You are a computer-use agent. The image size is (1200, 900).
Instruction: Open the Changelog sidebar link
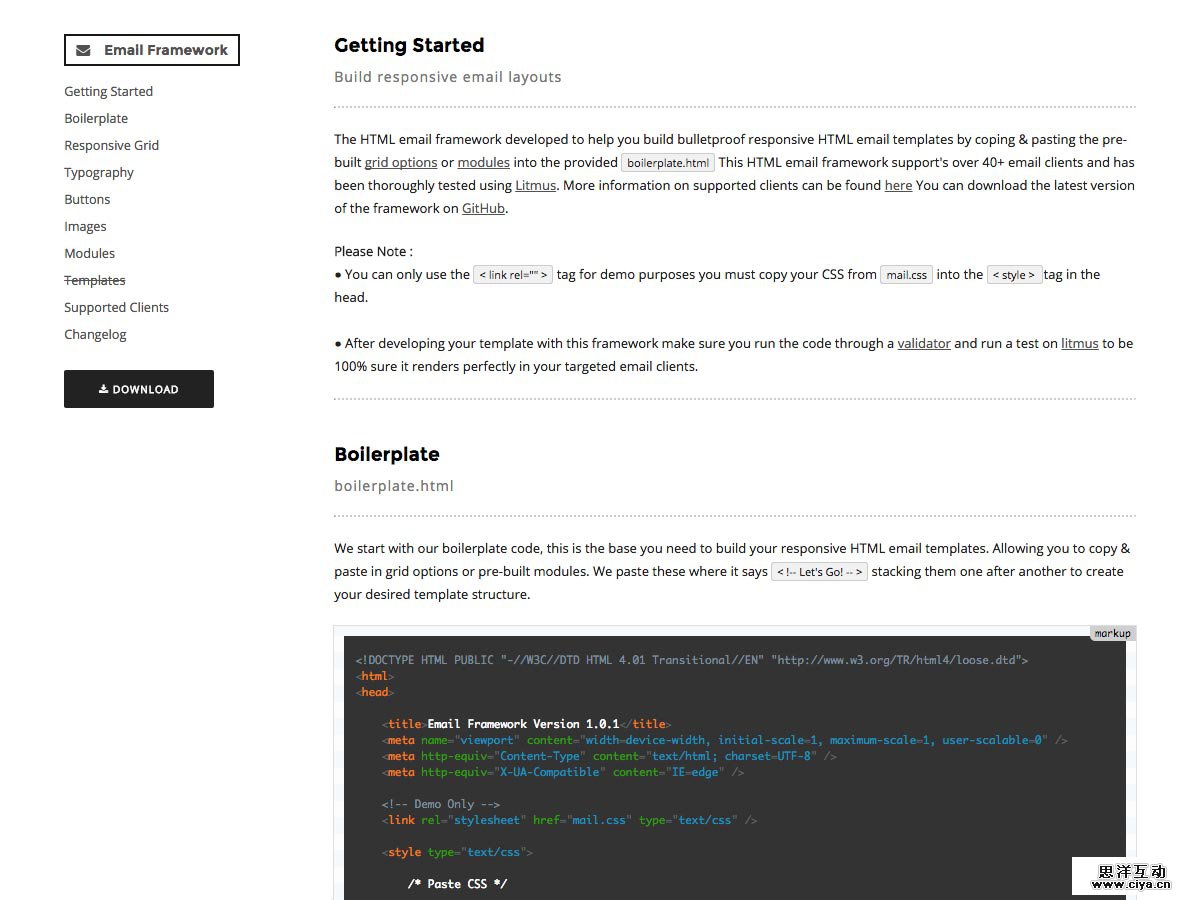(x=95, y=334)
